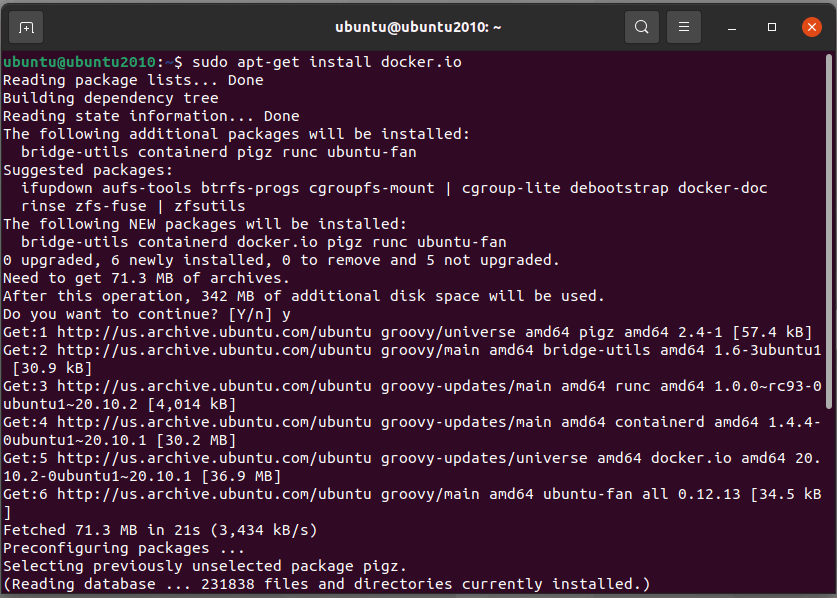Click the Get:2 bridge-utils download line

(x=412, y=359)
